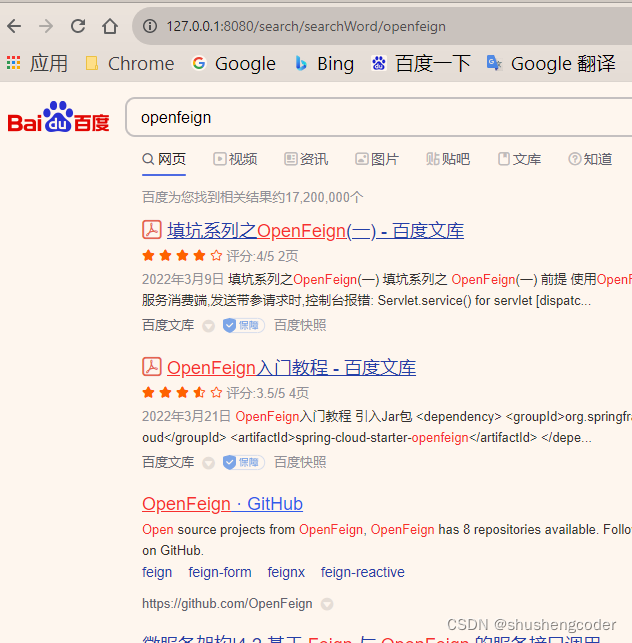Open the feign-reactive sublink
632x643 pixels.
point(363,572)
